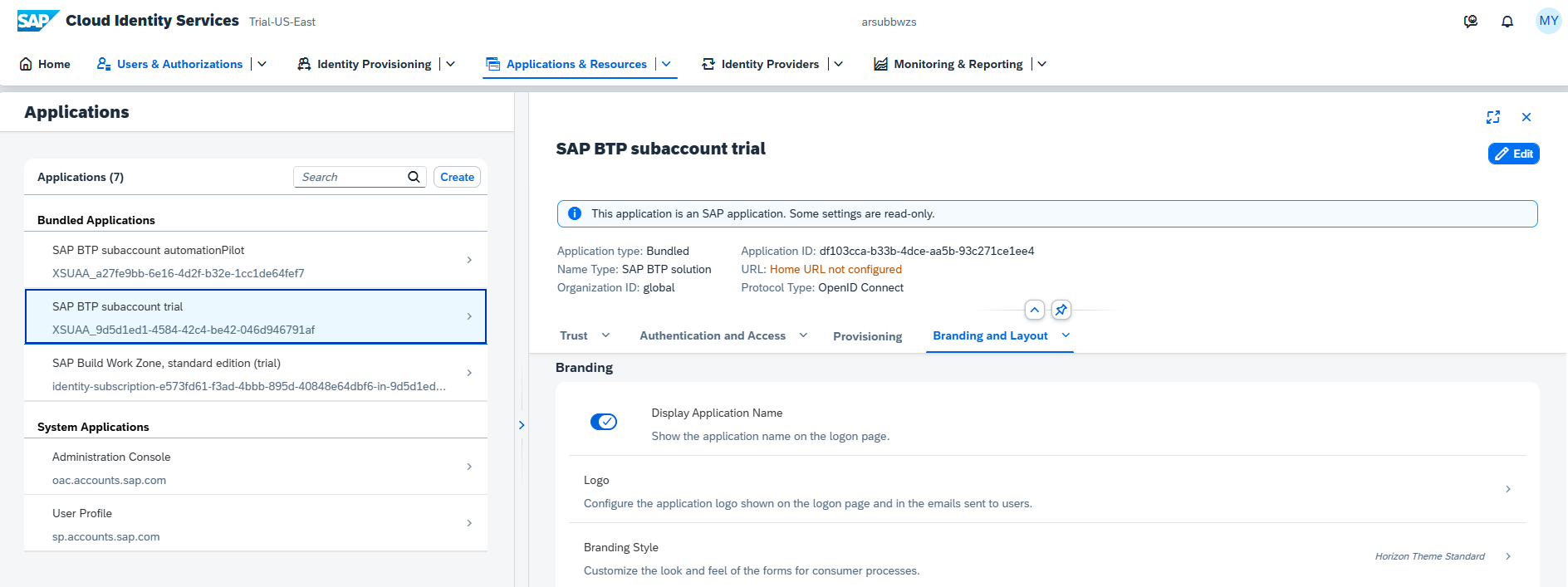Expand the Authentication and Access dropdown arrow
The image size is (1568, 587).
[x=803, y=335]
